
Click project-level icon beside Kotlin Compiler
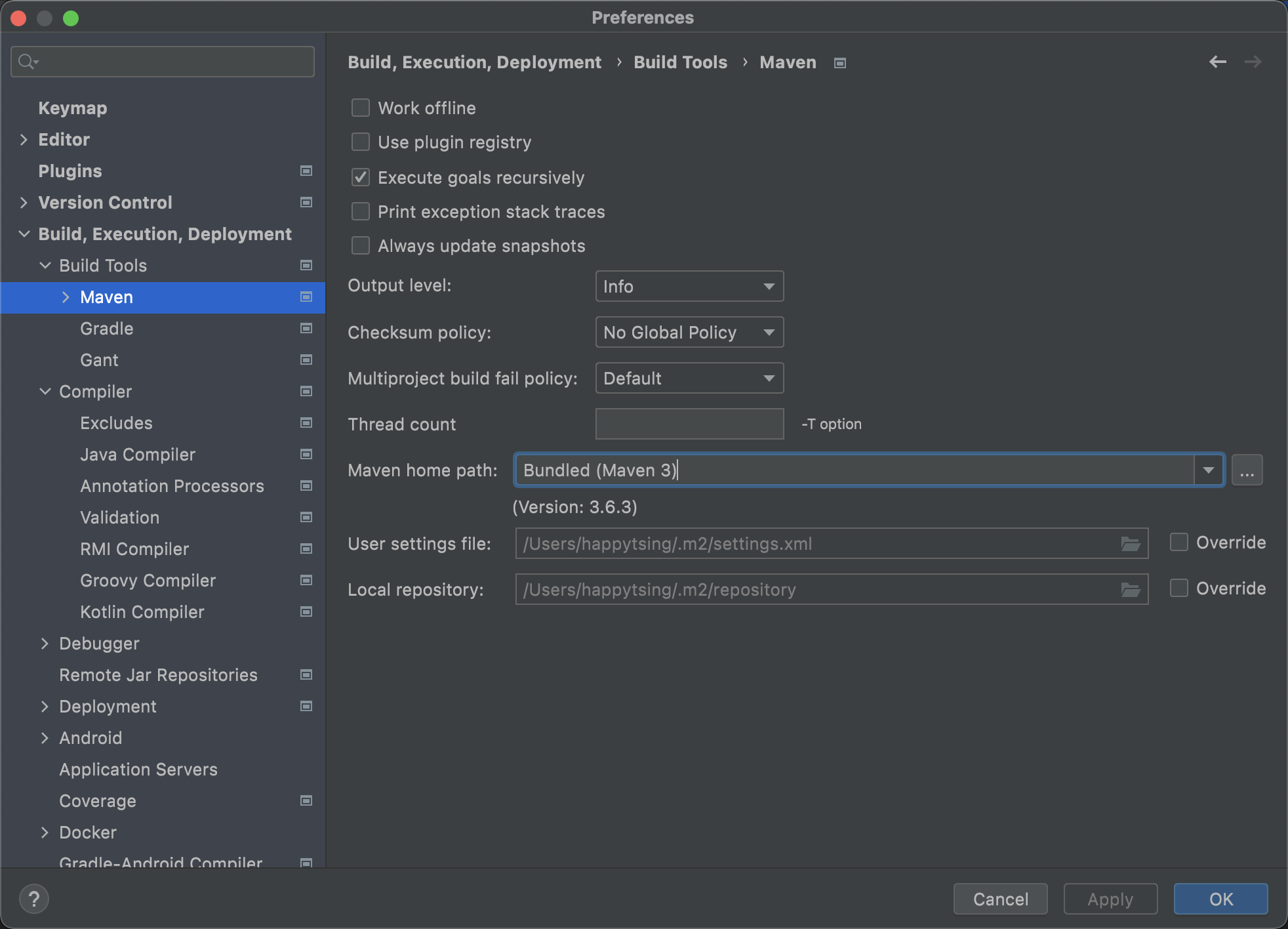tap(306, 612)
